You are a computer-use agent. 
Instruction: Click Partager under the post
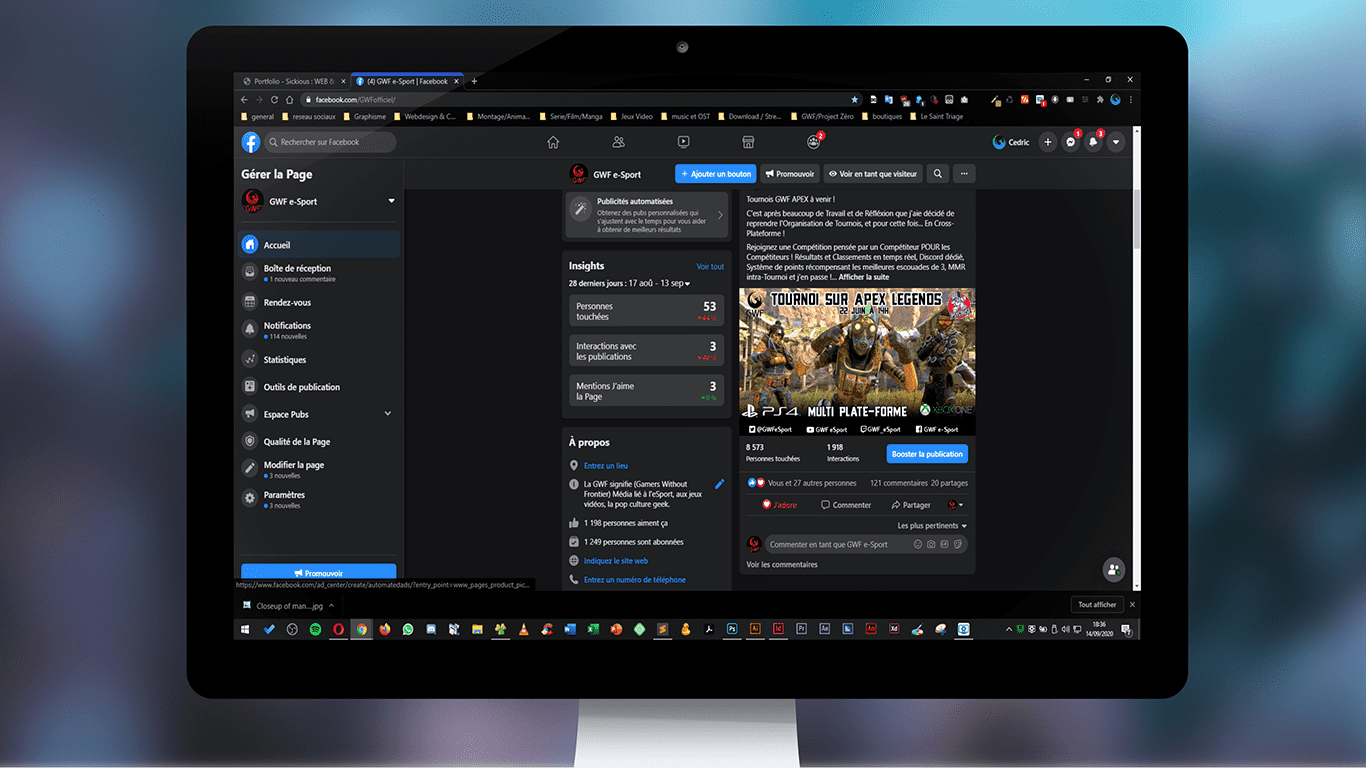coord(910,505)
